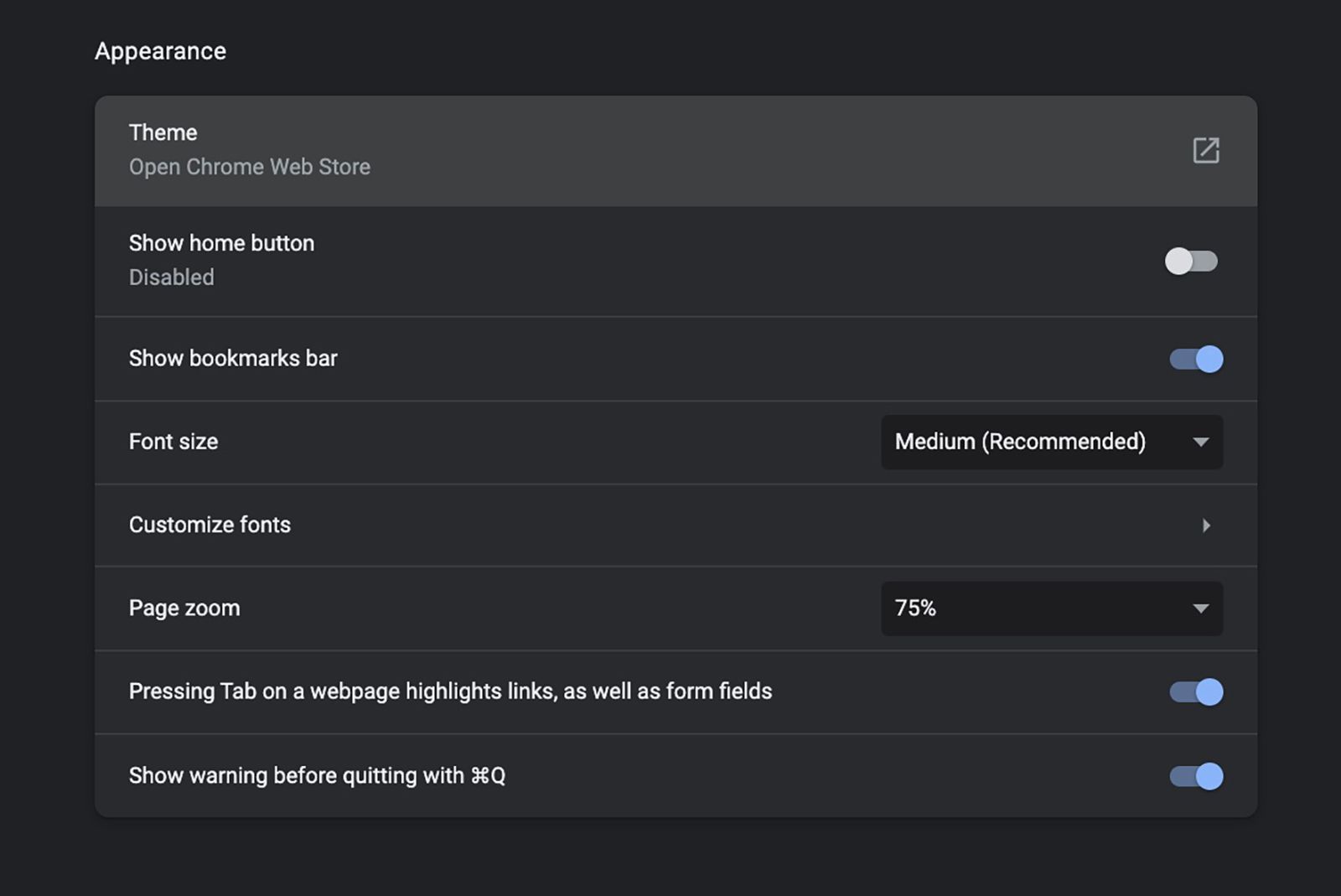
Task: Click the Show bookmarks bar label
Action: (233, 358)
